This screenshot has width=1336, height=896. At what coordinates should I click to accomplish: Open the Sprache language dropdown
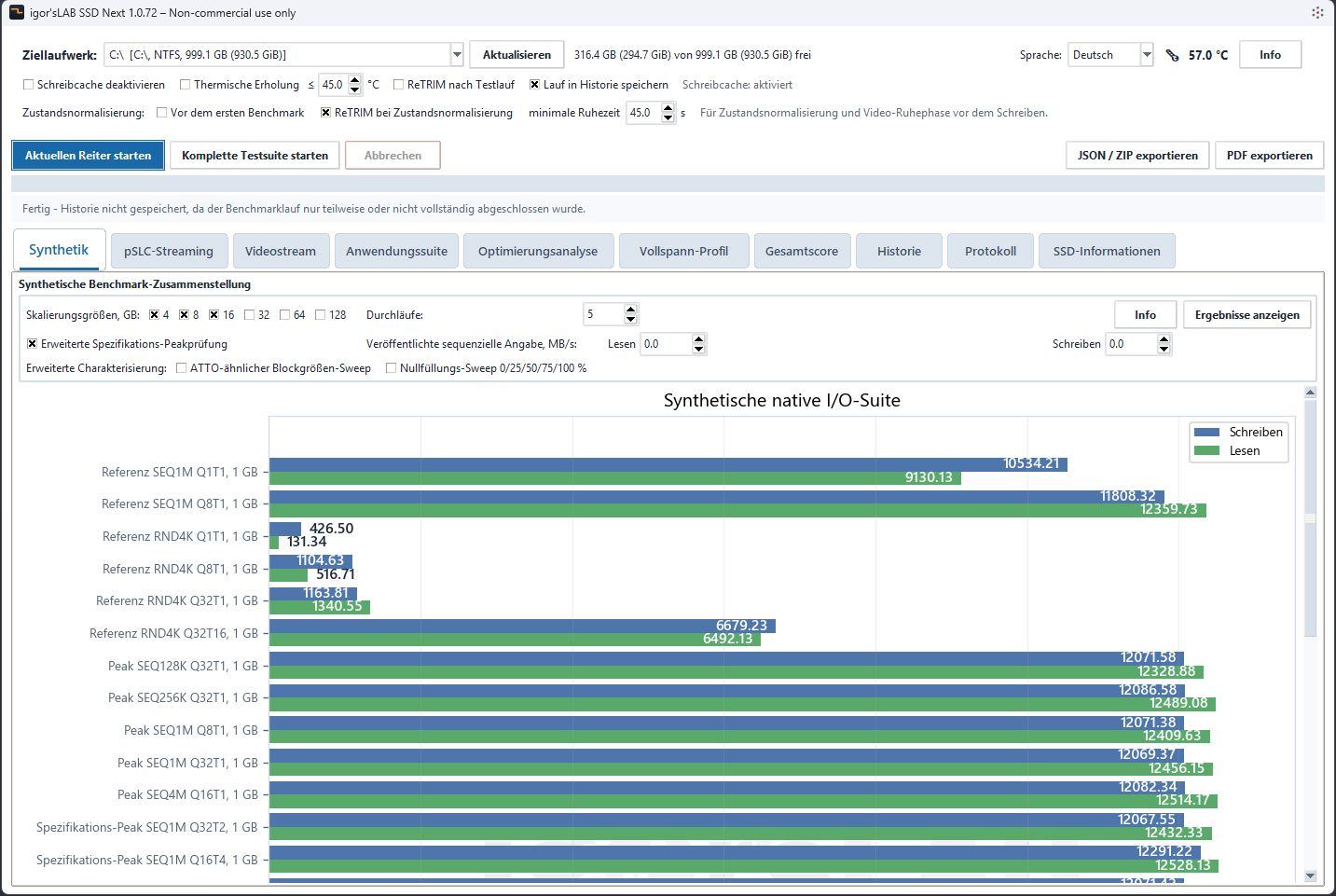pyautogui.click(x=1147, y=55)
